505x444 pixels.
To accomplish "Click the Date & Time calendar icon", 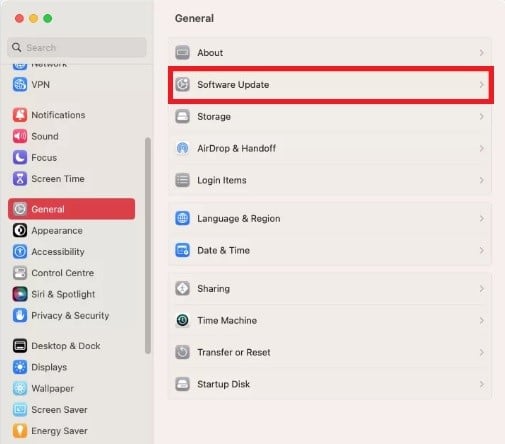I will [x=182, y=250].
